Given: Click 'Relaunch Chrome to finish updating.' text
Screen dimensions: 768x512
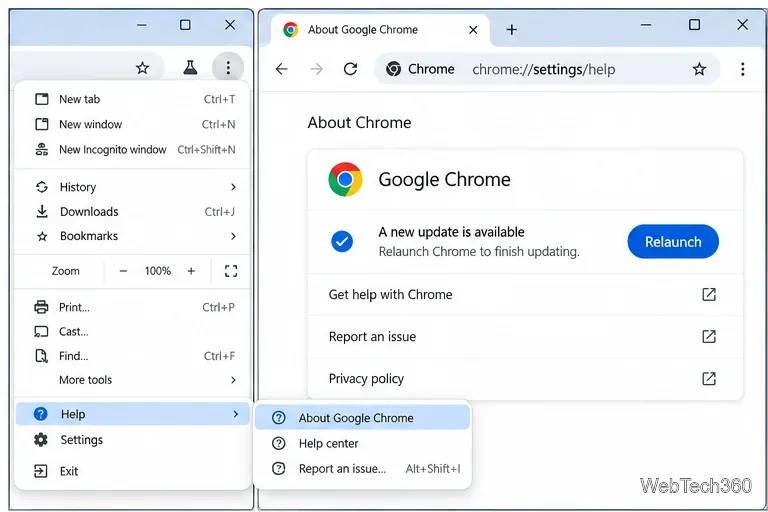Looking at the screenshot, I should [x=479, y=252].
